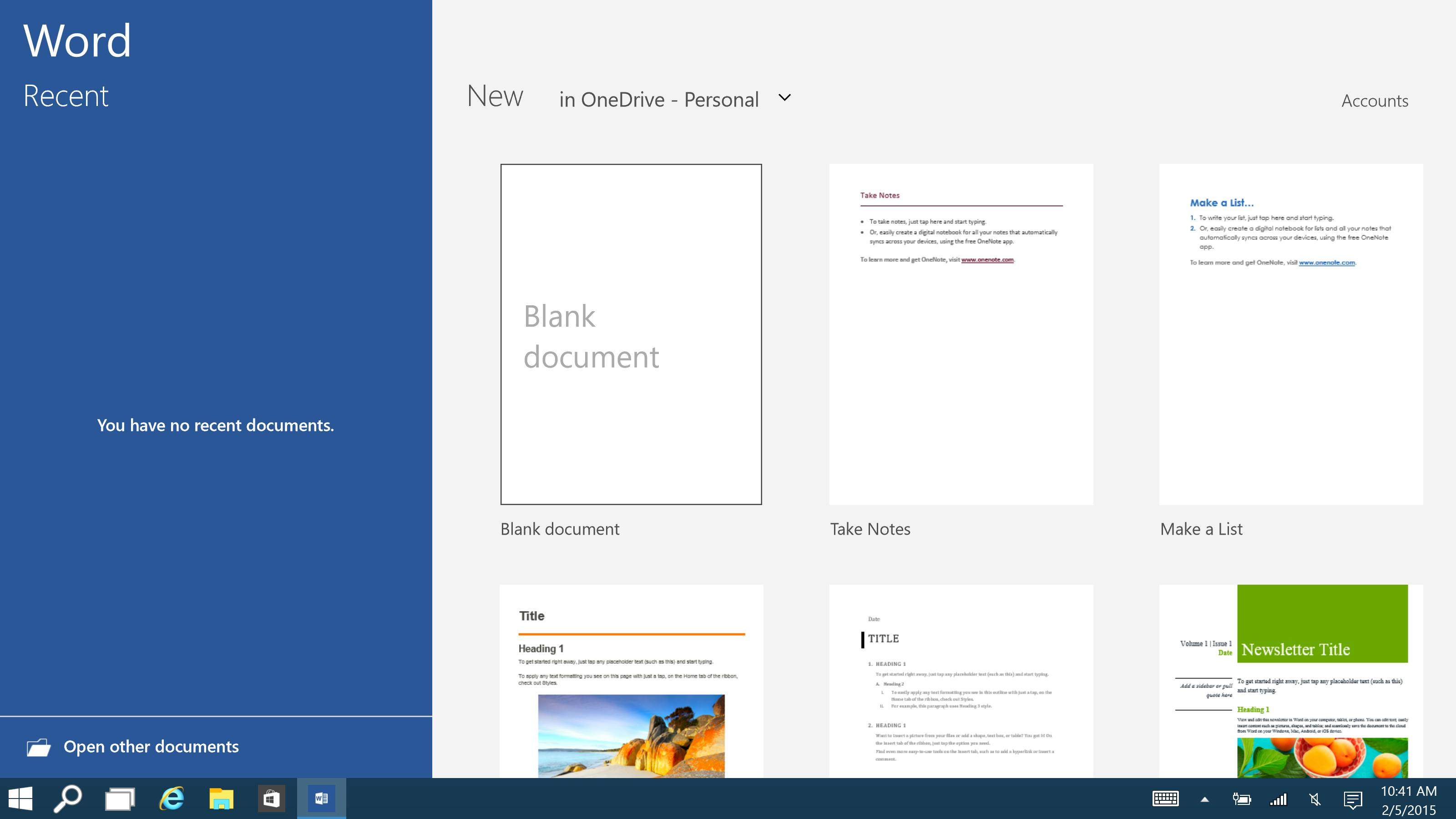The image size is (1456, 819).
Task: Open File Explorer from the taskbar
Action: 222,799
